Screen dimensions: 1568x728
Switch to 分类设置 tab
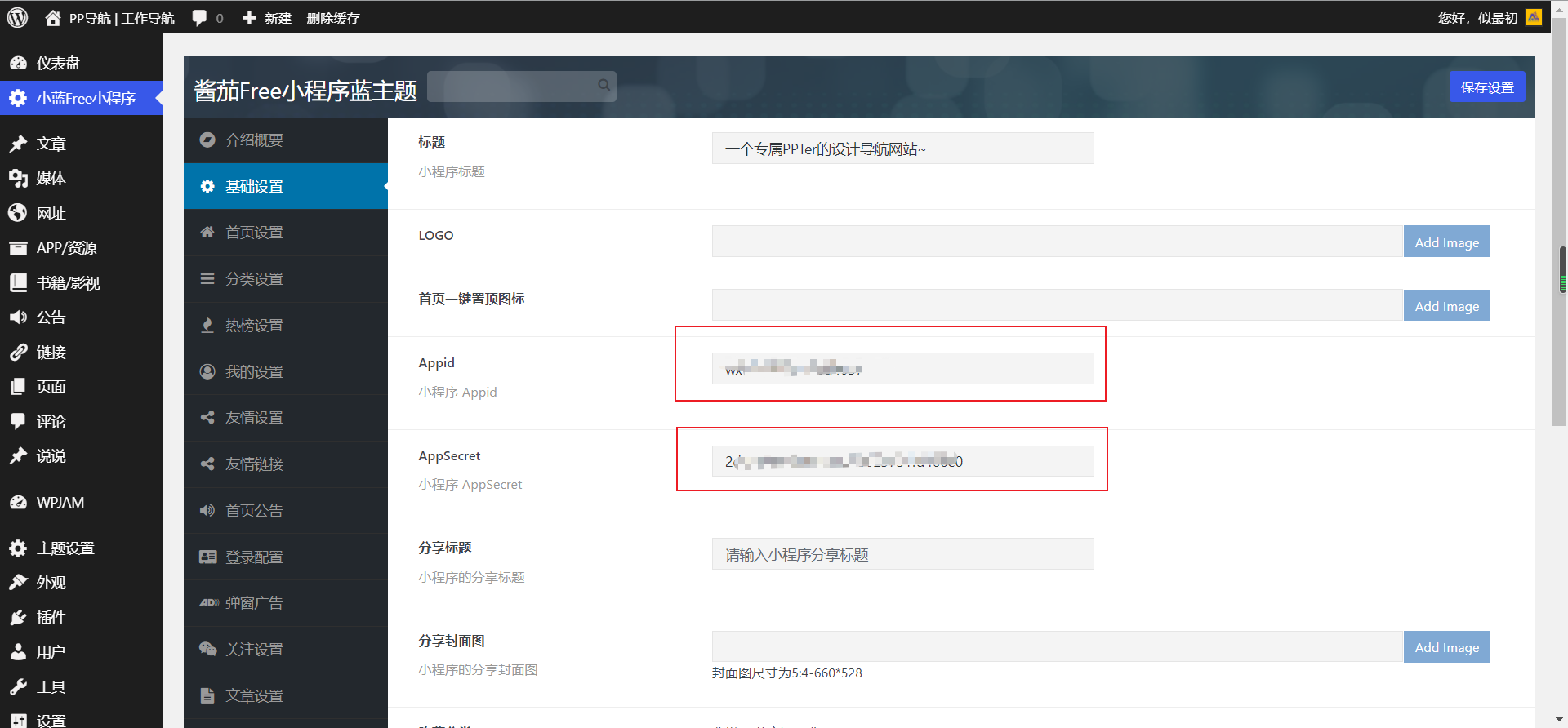pos(286,278)
